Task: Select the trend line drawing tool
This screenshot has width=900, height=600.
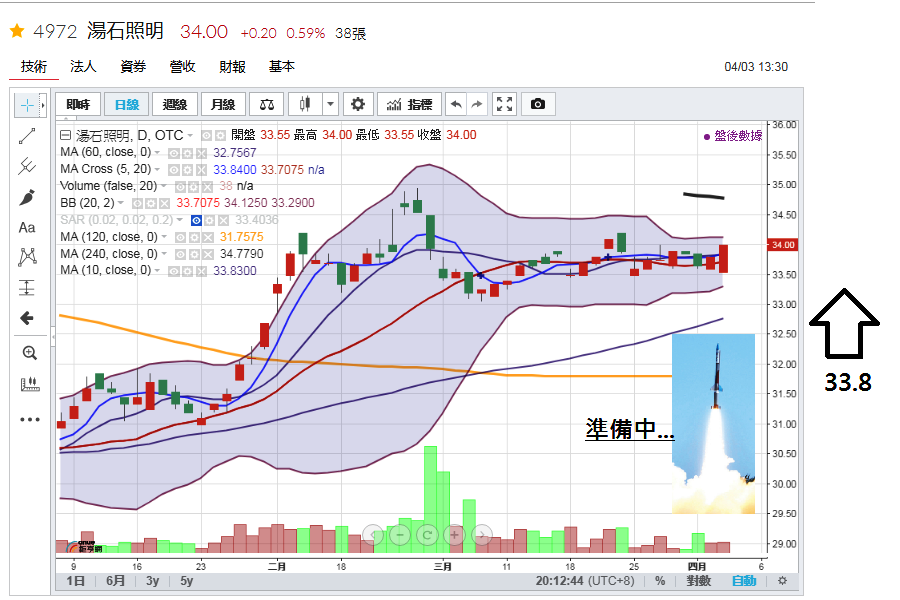Action: click(x=27, y=136)
